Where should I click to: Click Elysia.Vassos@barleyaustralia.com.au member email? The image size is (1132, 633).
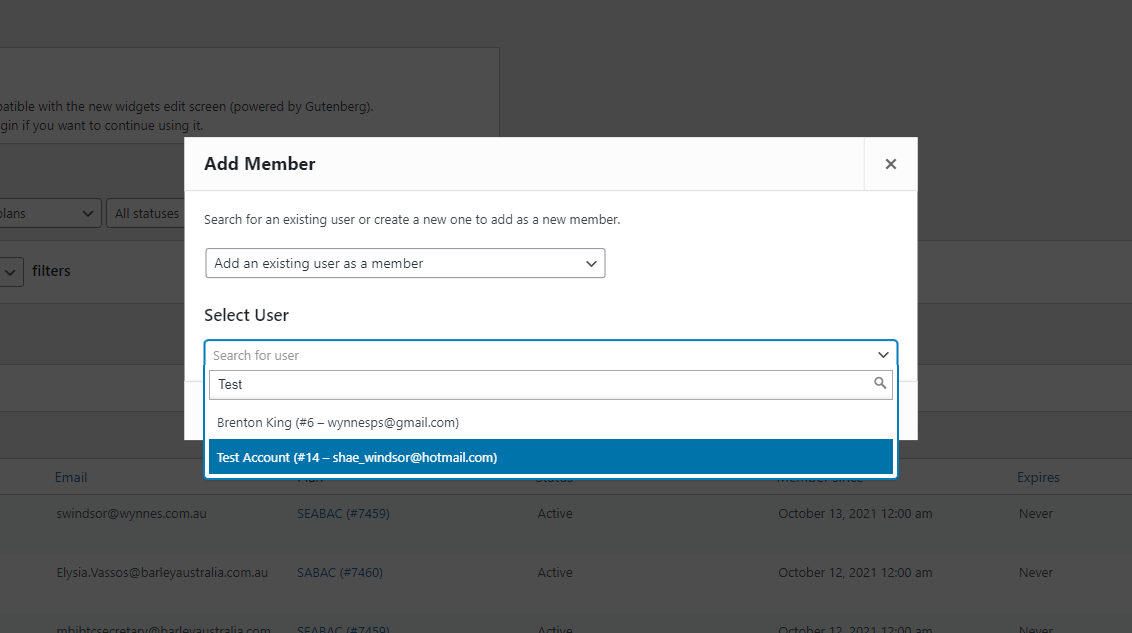(162, 572)
